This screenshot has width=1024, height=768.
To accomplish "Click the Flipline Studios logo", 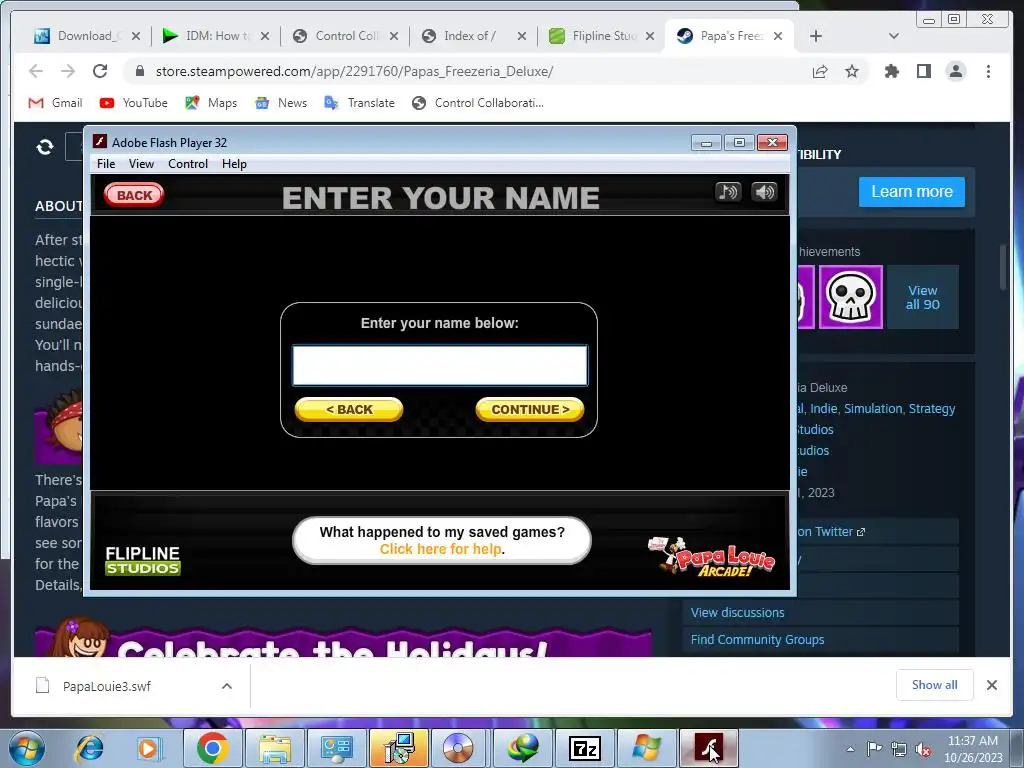I will click(142, 560).
